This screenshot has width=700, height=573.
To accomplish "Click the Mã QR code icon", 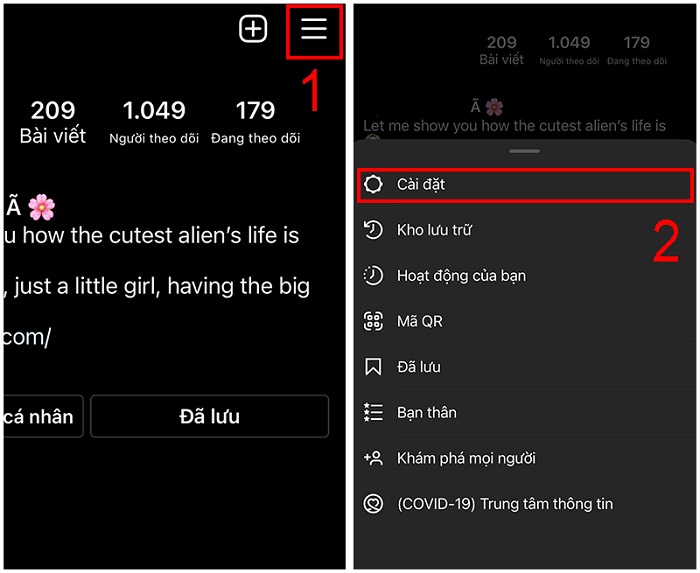I will (x=373, y=321).
